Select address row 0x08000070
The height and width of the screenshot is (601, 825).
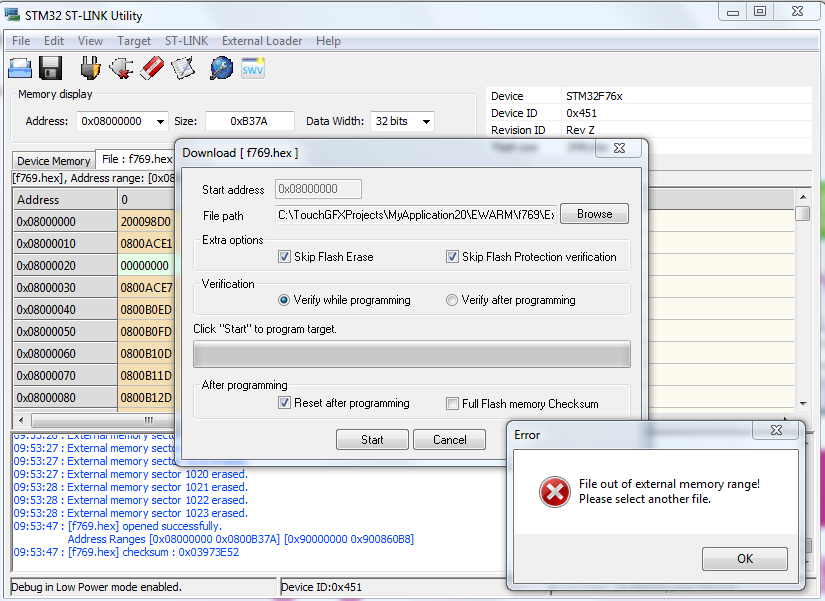[x=65, y=376]
